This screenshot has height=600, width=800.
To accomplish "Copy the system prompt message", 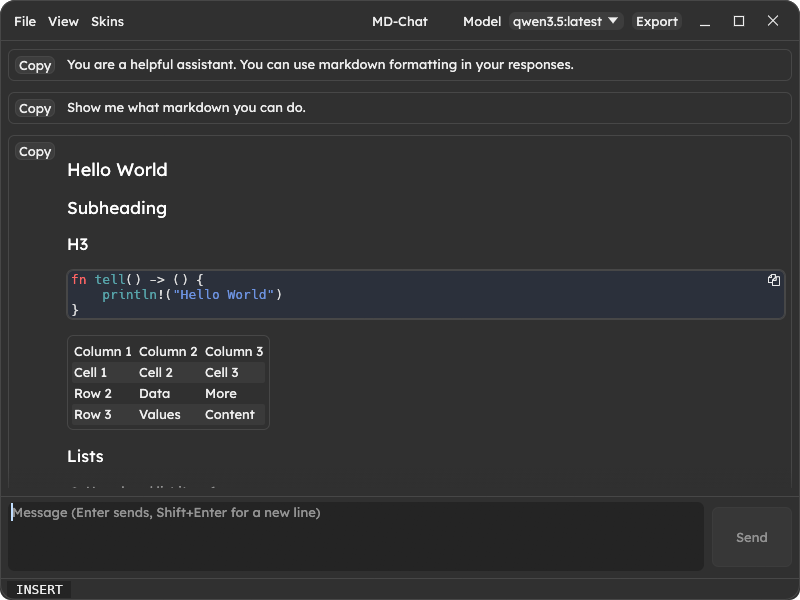I will (x=35, y=65).
